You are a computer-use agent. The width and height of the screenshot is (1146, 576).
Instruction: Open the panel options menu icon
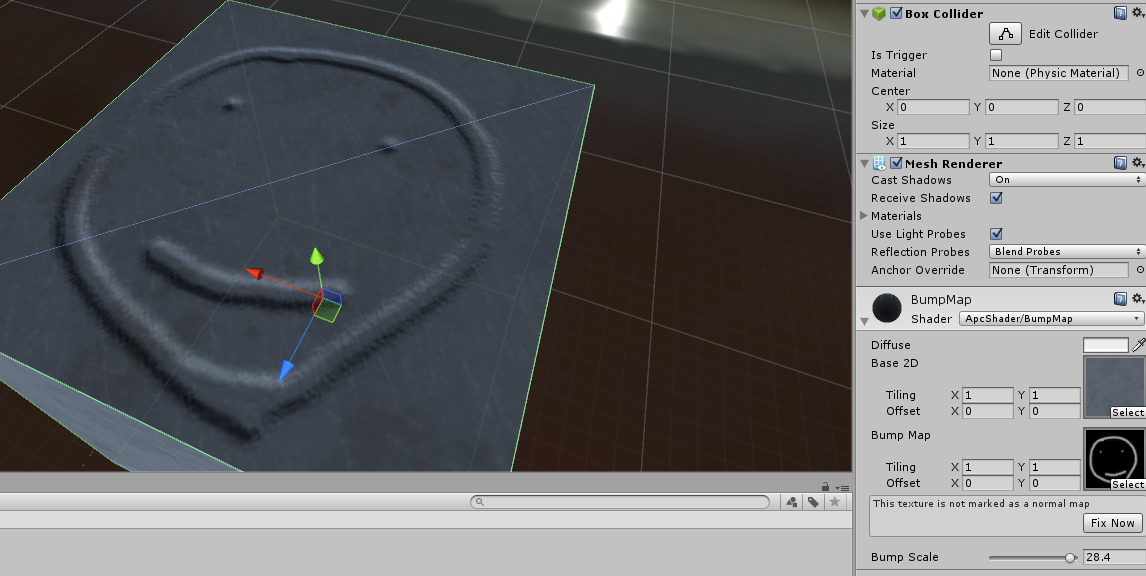coord(843,488)
